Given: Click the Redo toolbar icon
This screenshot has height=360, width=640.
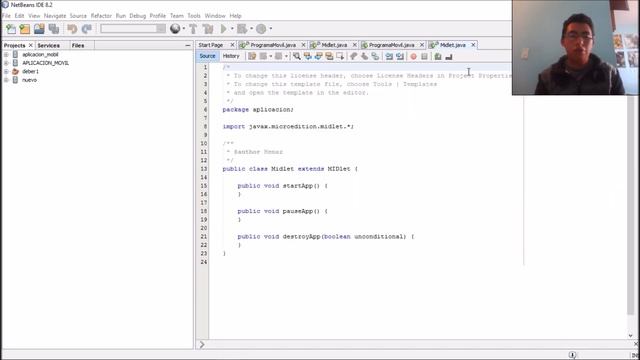Looking at the screenshot, I should [x=87, y=29].
